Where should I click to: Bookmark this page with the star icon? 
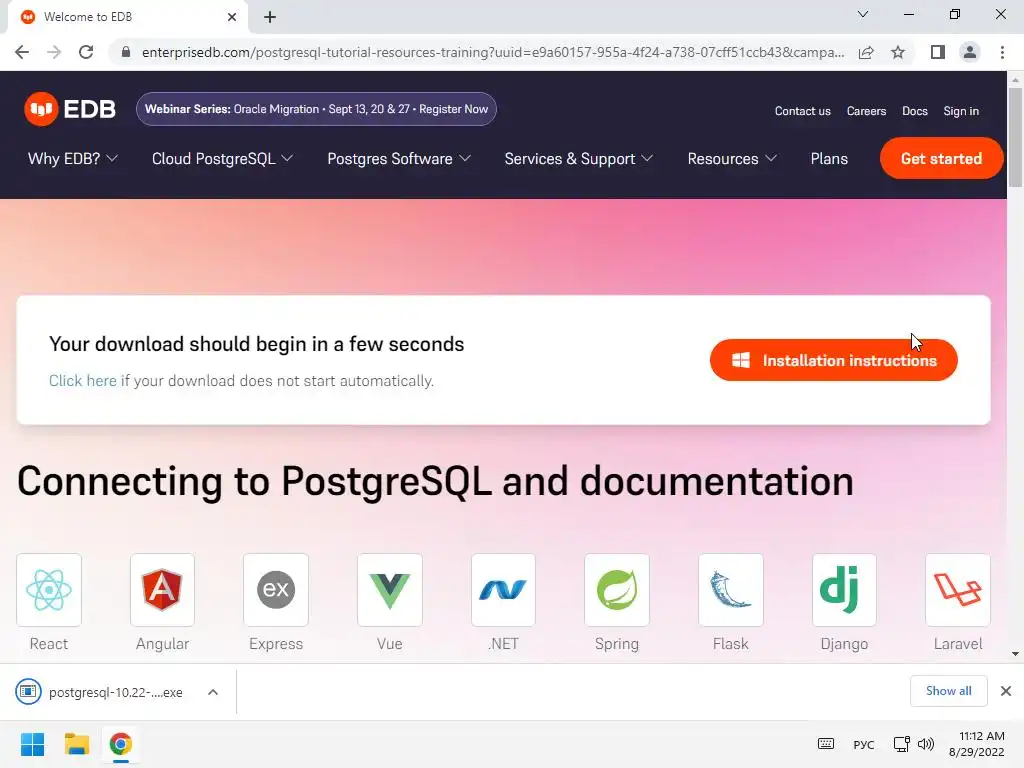pos(898,52)
